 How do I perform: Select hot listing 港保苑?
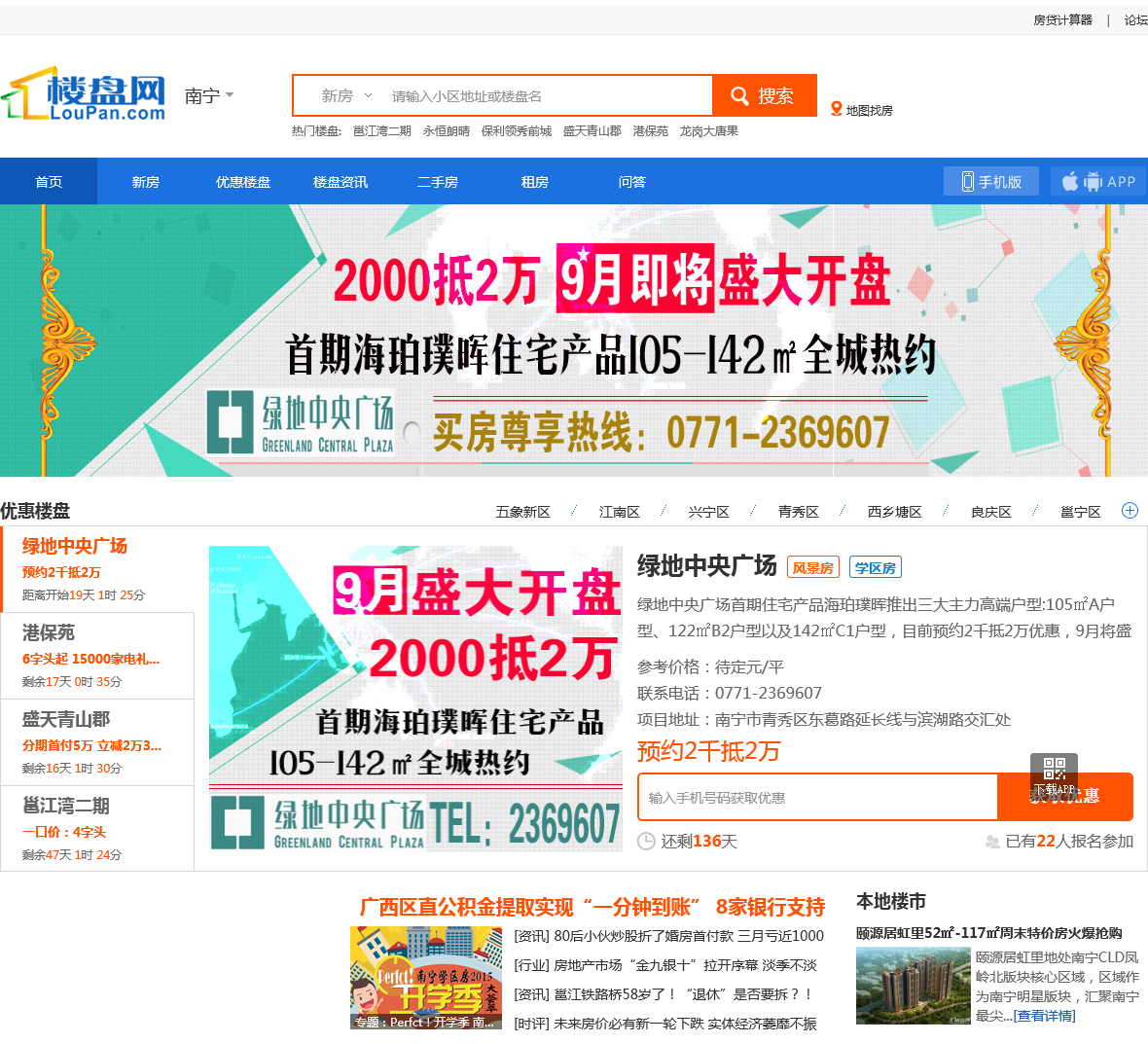pos(650,131)
